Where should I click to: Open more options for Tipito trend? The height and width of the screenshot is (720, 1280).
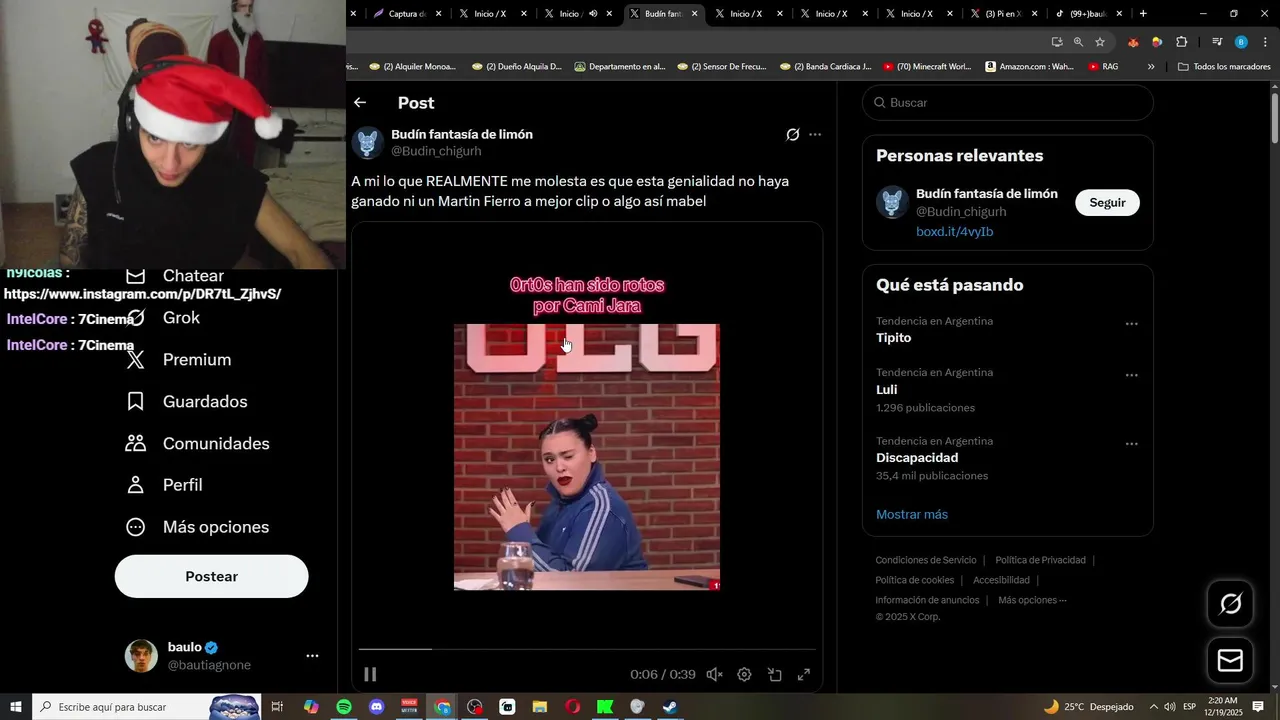coord(1132,324)
